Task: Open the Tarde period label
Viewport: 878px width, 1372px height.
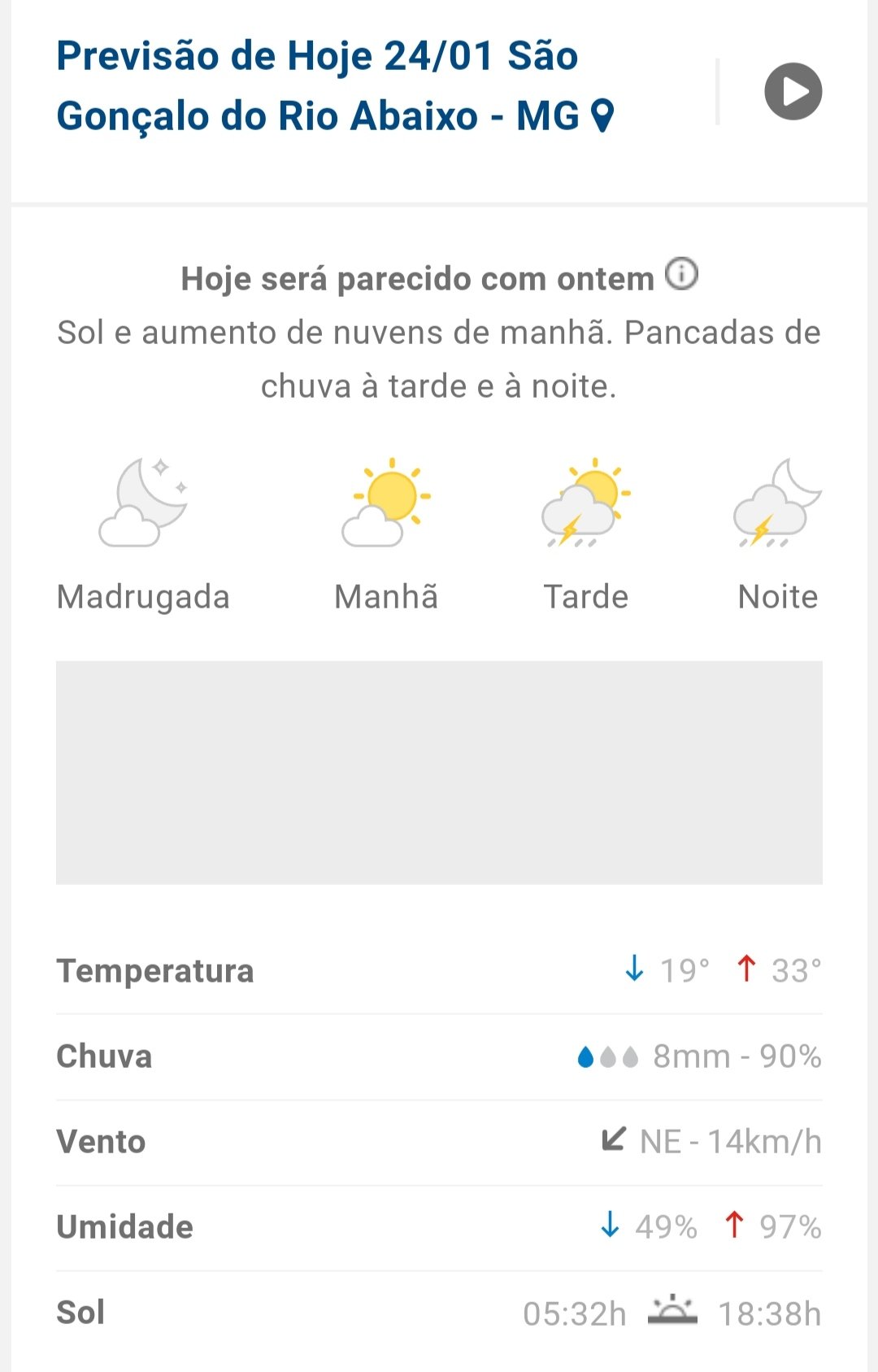Action: (x=585, y=597)
